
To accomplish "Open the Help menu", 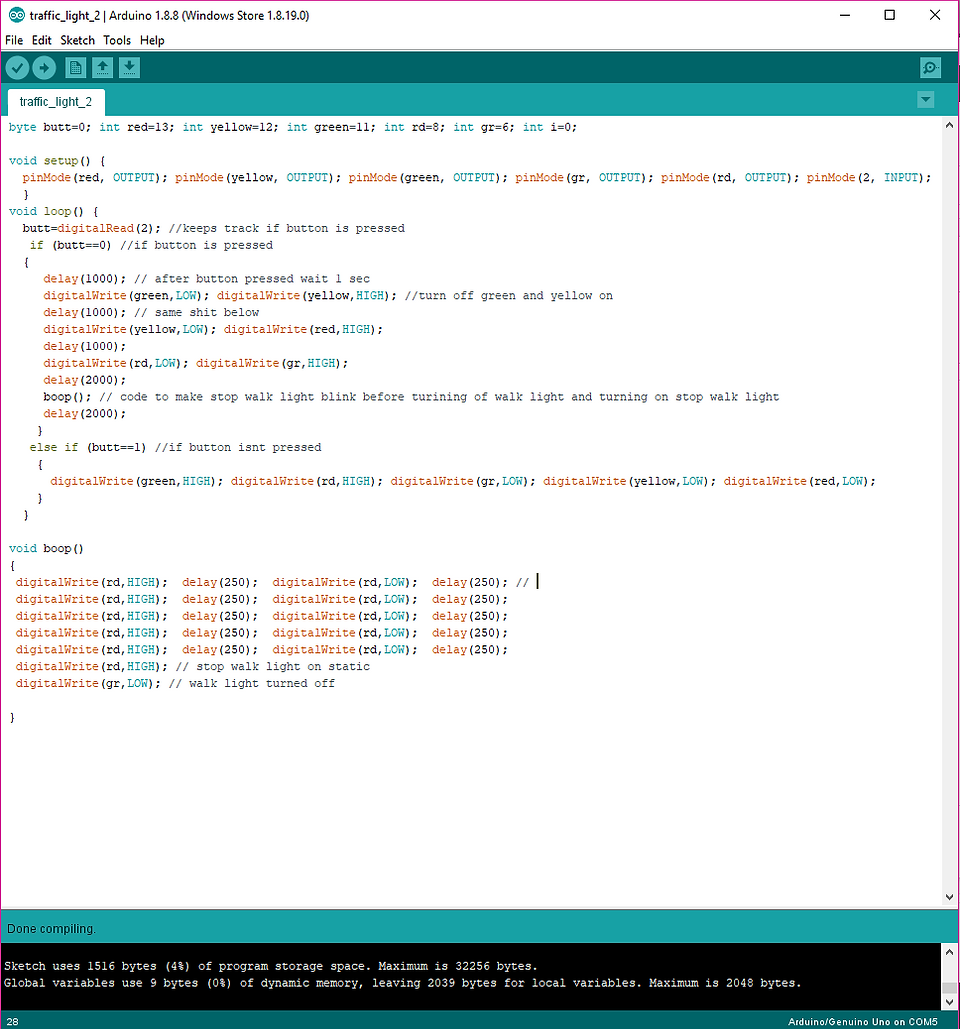I will (x=152, y=40).
